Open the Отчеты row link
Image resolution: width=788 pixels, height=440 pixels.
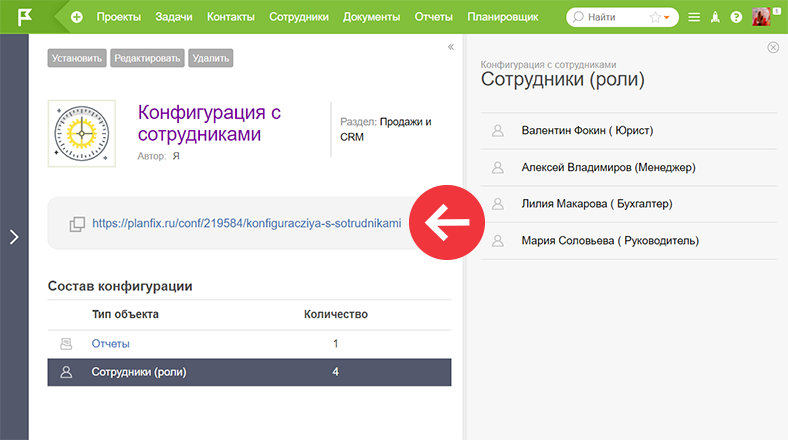(x=111, y=344)
